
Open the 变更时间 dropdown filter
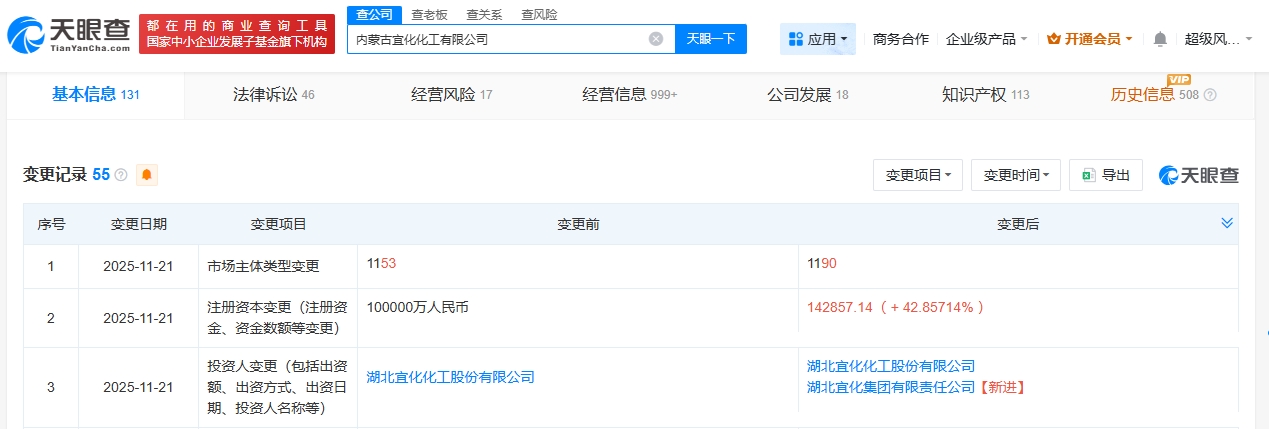pyautogui.click(x=1015, y=175)
